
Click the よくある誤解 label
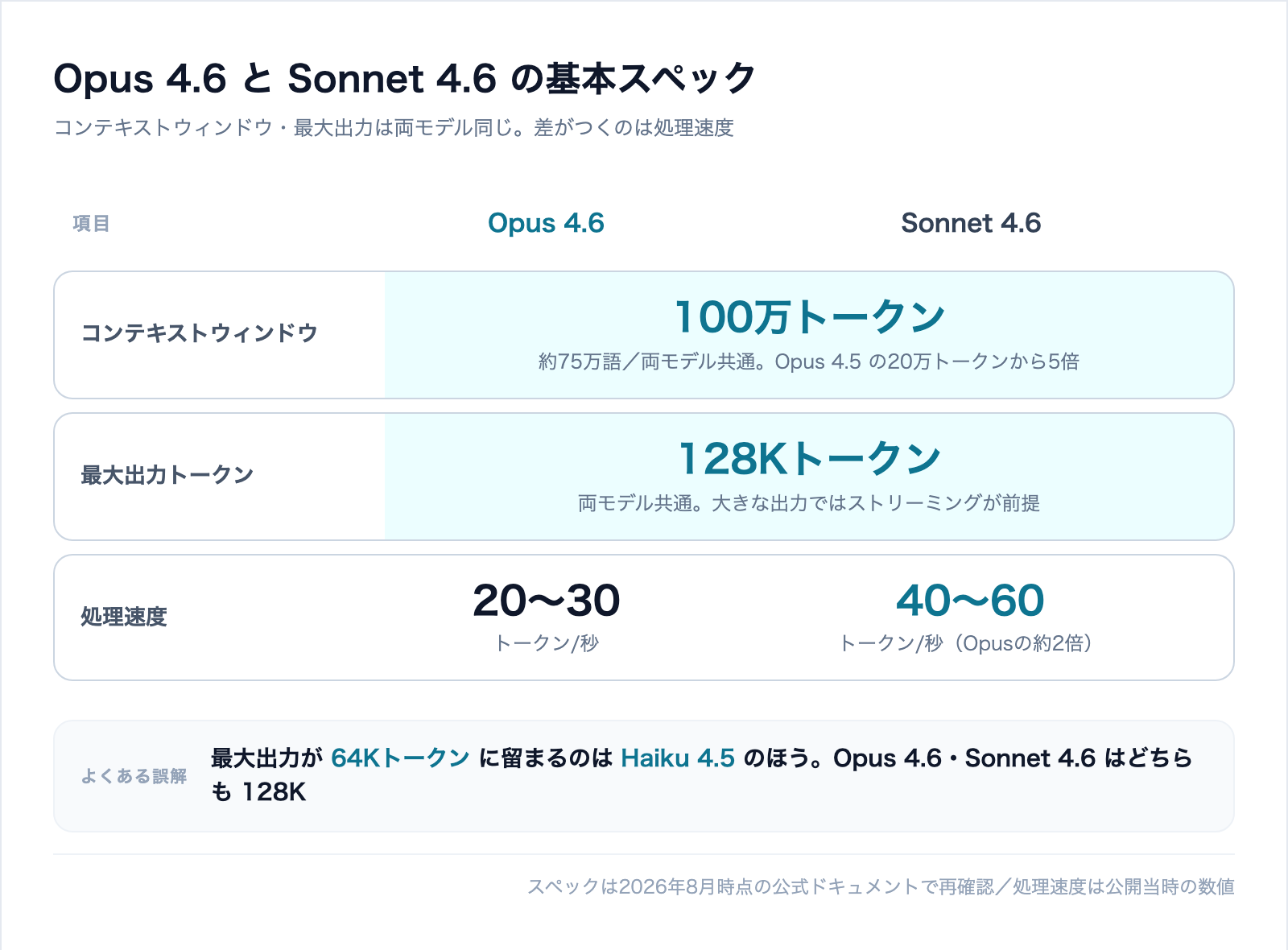click(x=134, y=776)
